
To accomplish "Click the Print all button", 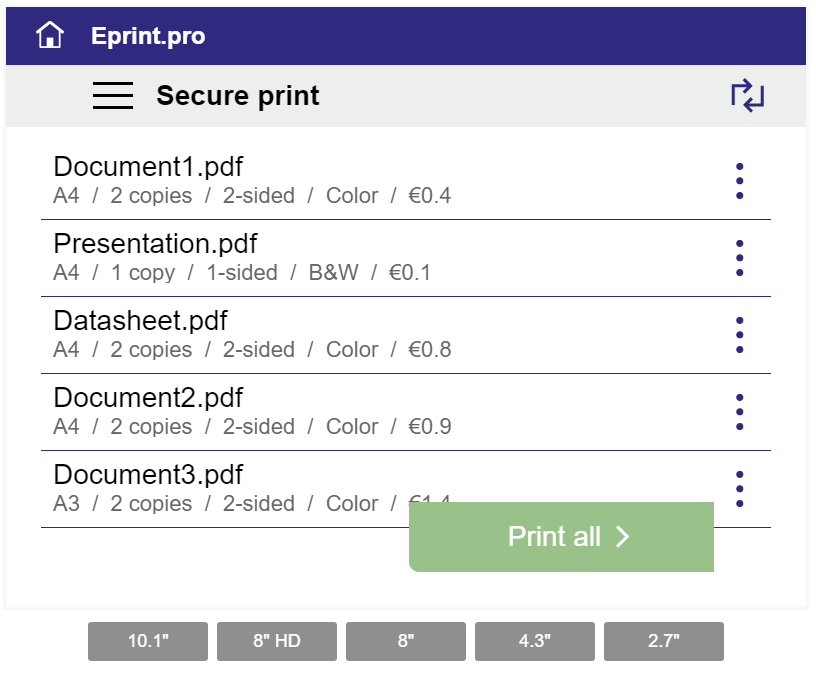I will [562, 537].
